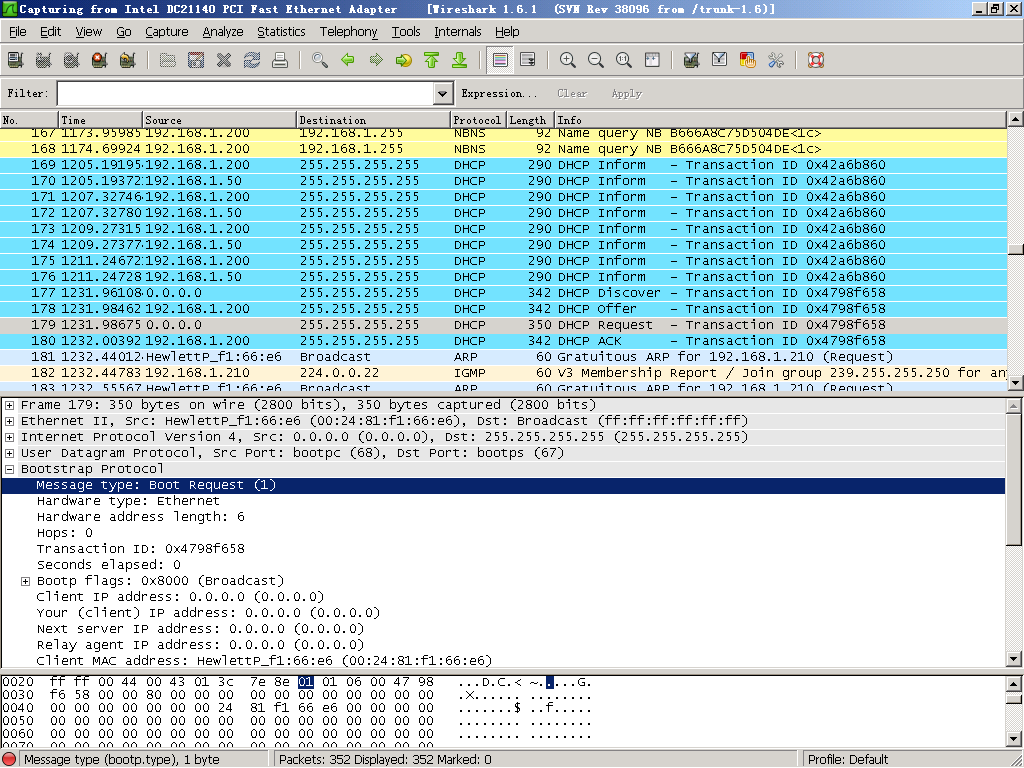The height and width of the screenshot is (768, 1024).
Task: Expand Internet Protocol Version 4 node
Action: click(x=9, y=437)
